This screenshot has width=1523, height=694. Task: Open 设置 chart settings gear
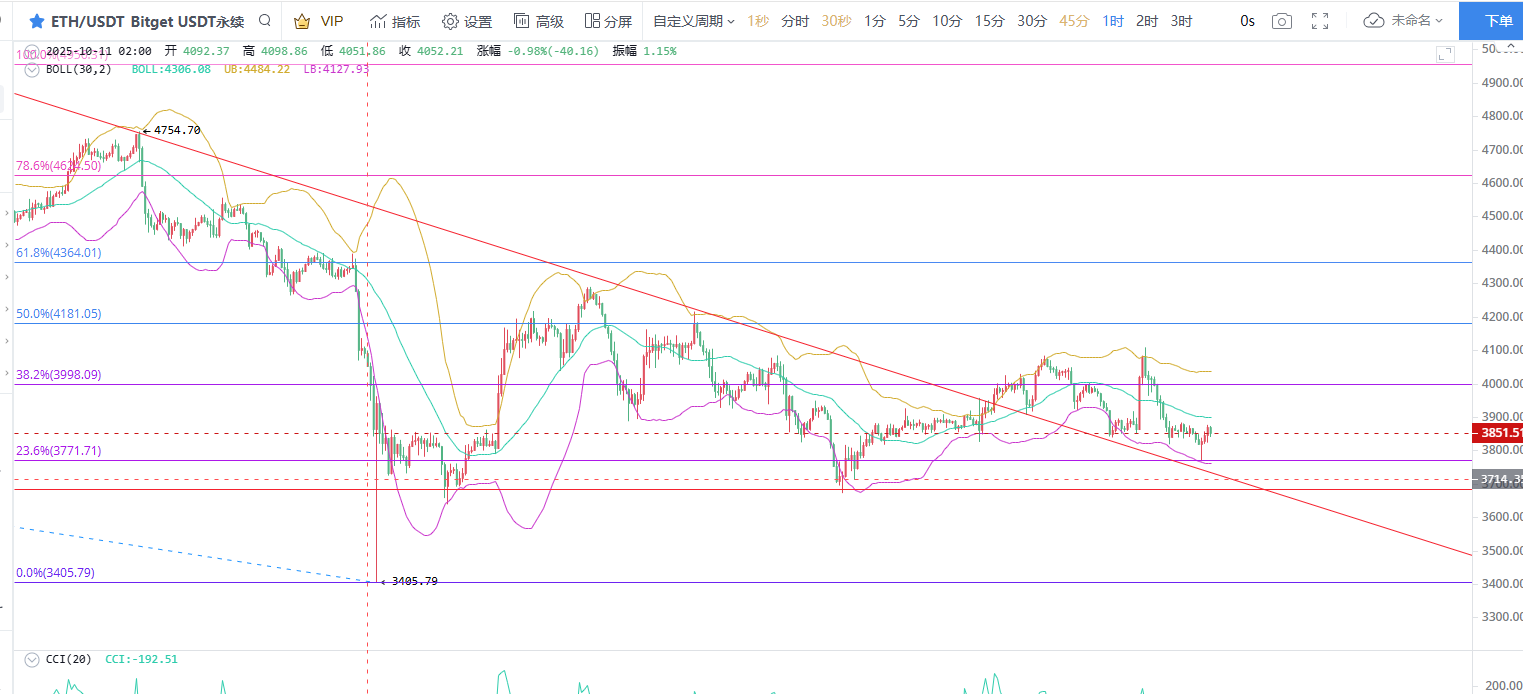[x=467, y=21]
